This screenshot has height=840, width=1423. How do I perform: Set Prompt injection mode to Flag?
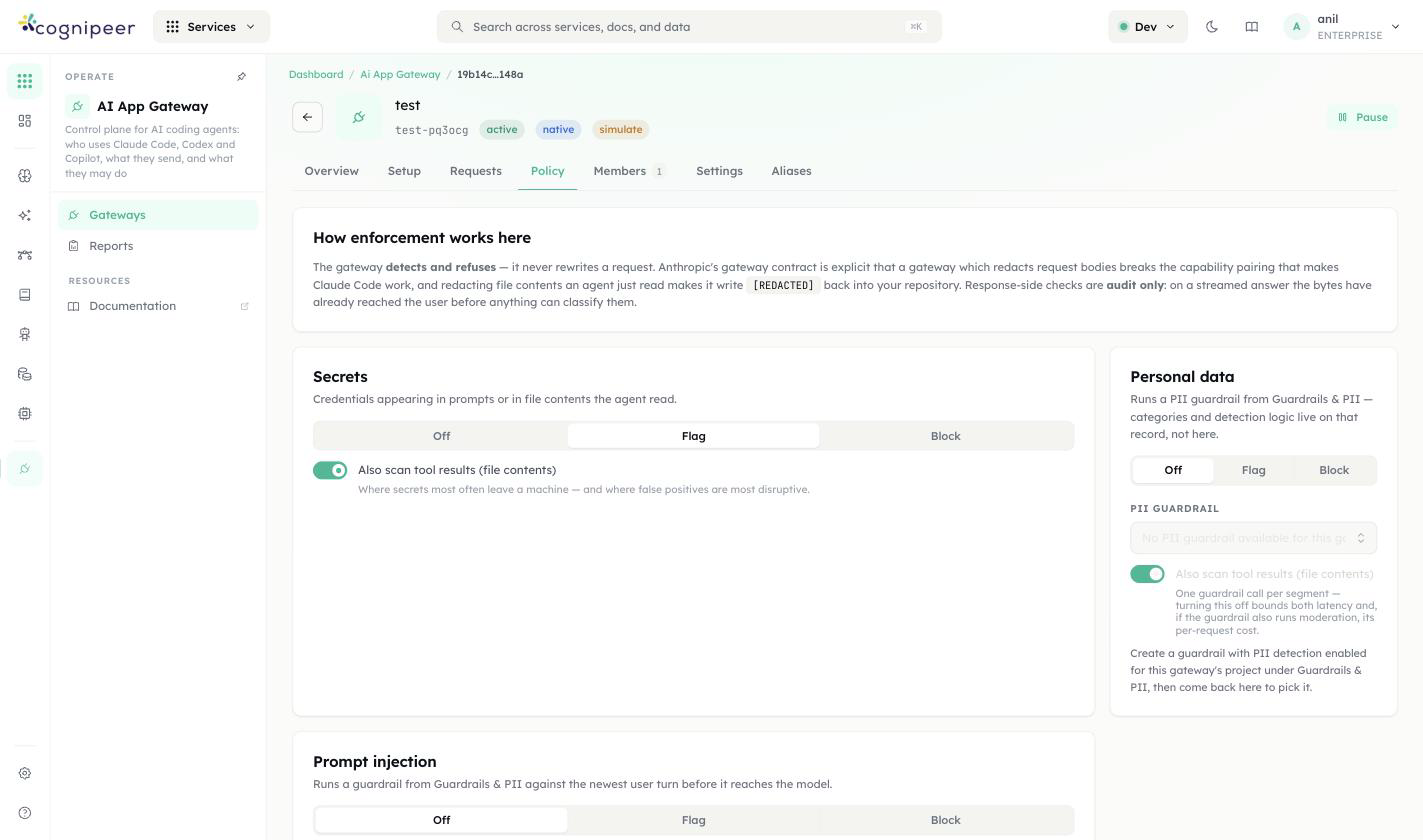click(693, 820)
